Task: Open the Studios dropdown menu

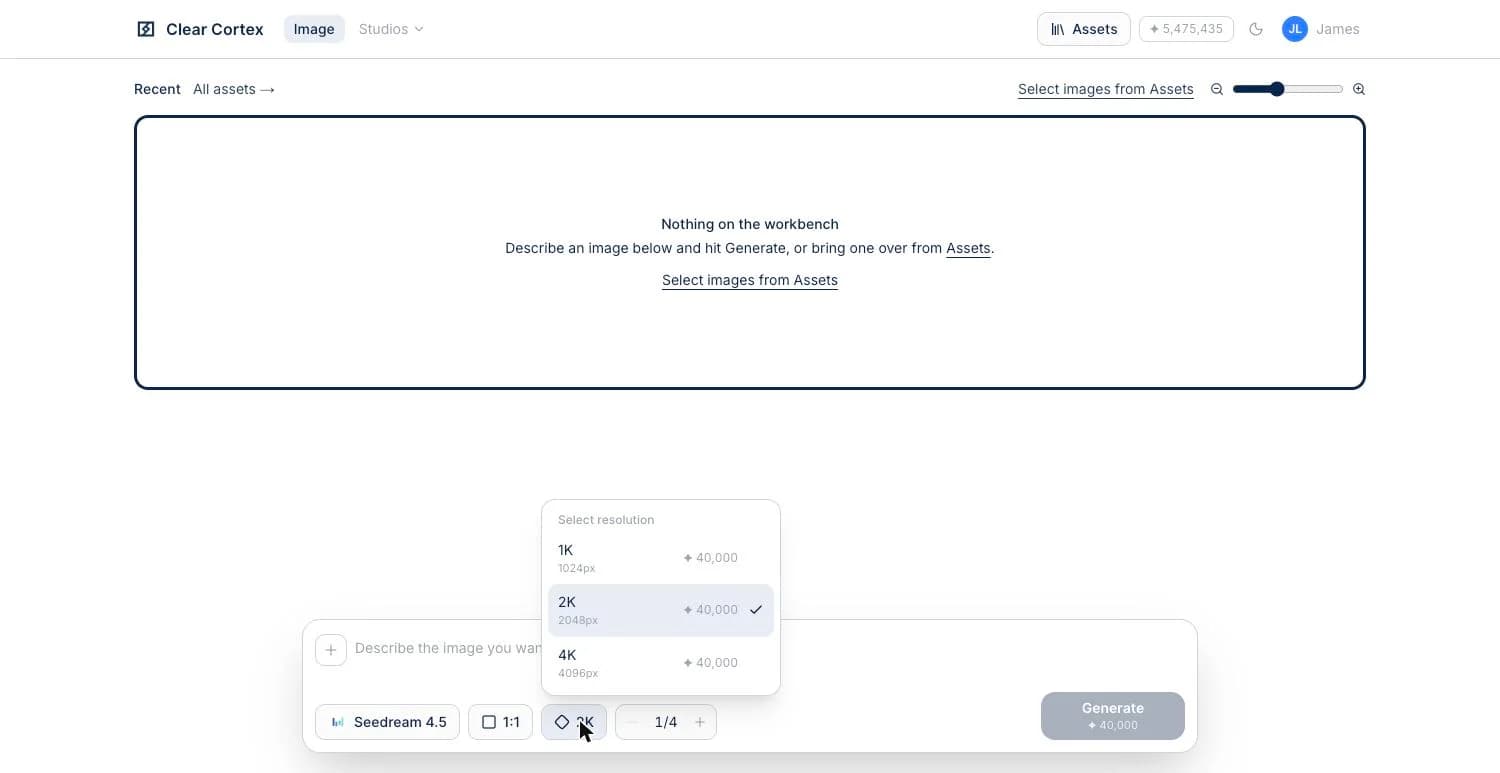Action: tap(391, 29)
